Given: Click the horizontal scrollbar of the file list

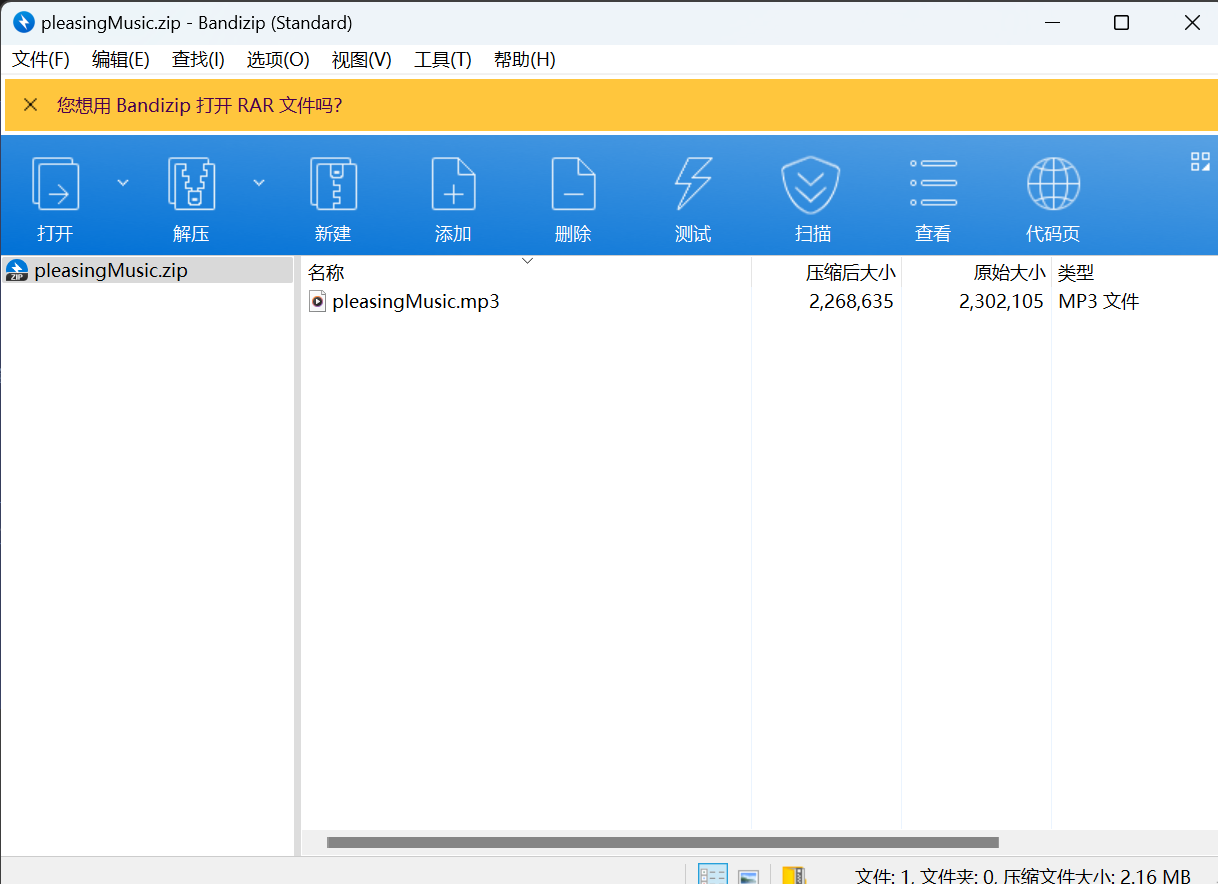Looking at the screenshot, I should coord(663,842).
